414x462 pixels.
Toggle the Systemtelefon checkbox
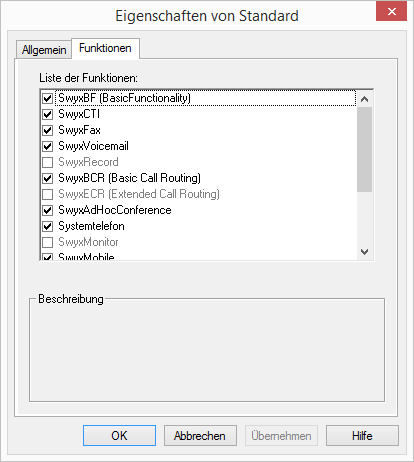pyautogui.click(x=48, y=226)
